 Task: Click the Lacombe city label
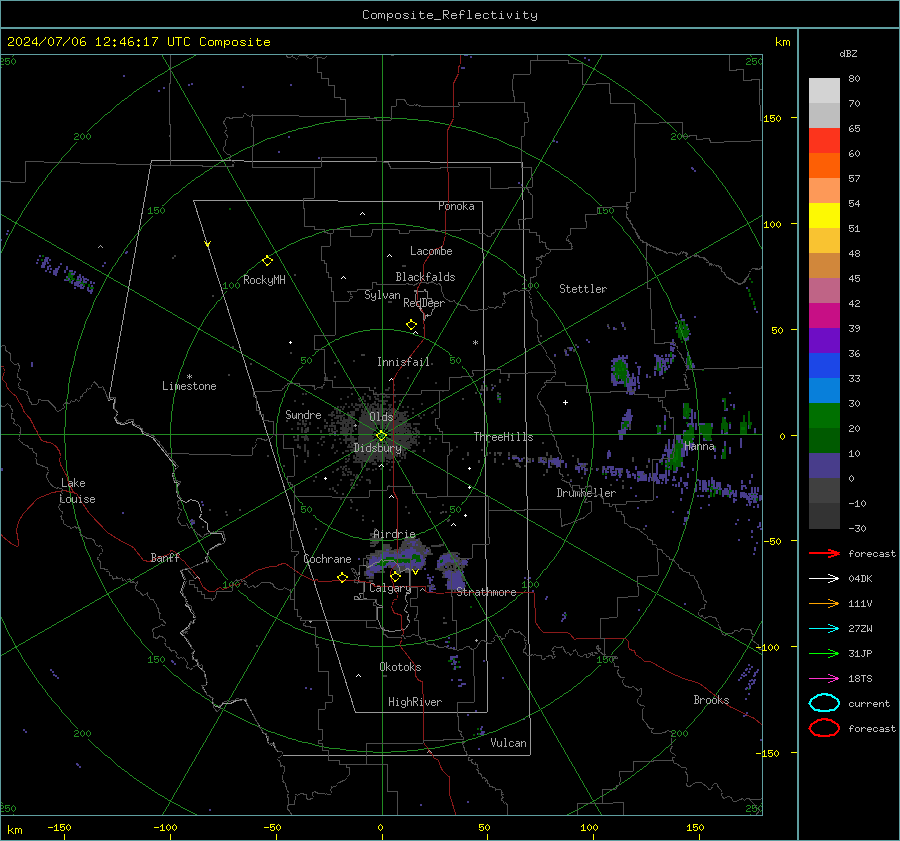click(x=431, y=251)
